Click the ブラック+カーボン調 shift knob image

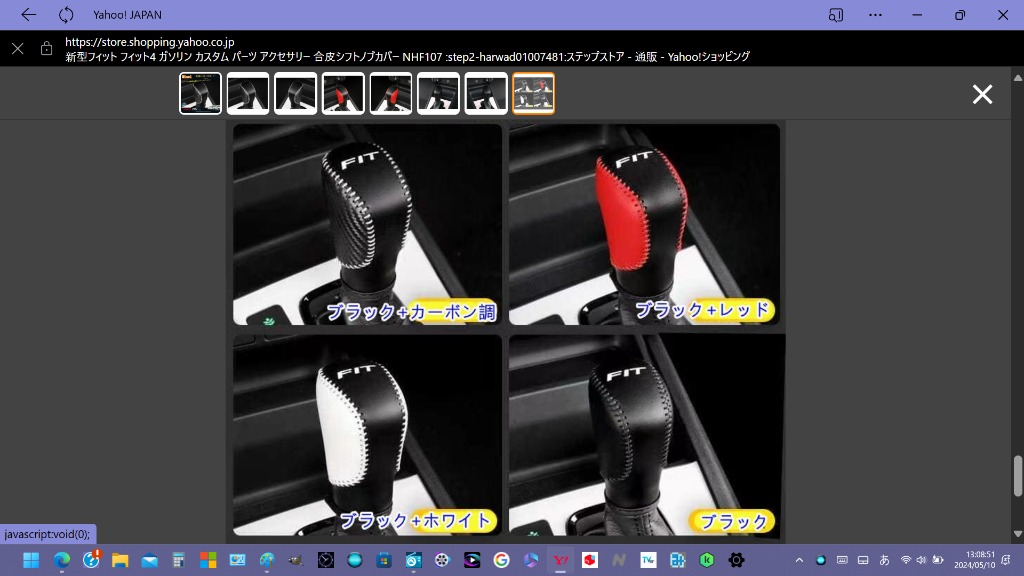tap(368, 224)
